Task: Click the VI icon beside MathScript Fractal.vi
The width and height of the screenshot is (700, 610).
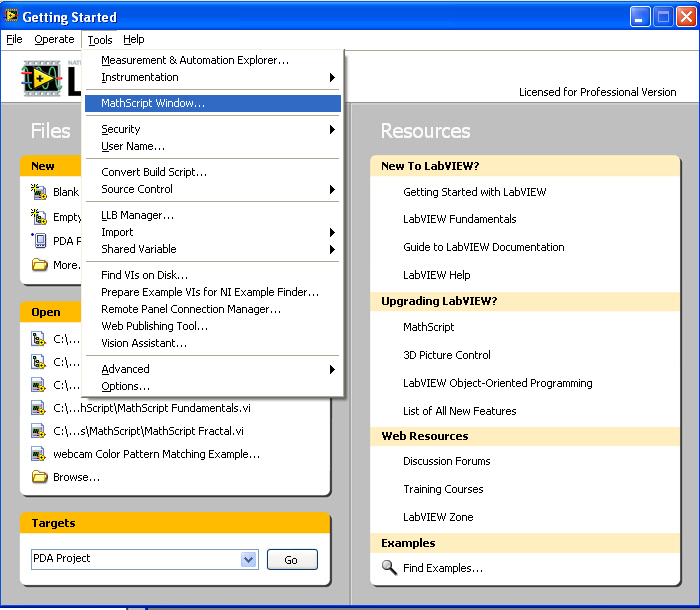Action: pos(39,431)
